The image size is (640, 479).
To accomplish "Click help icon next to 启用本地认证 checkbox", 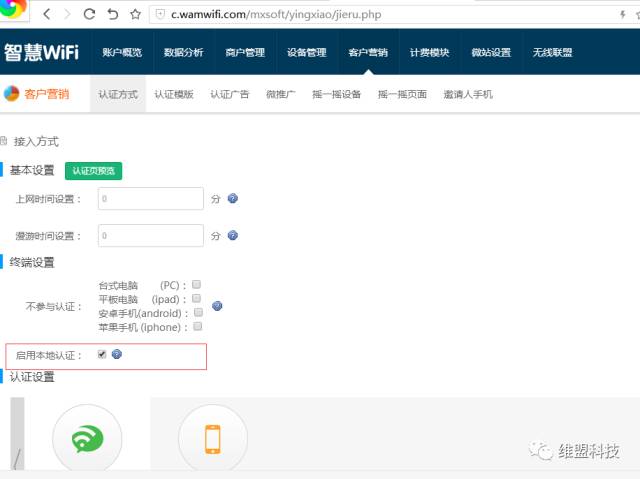I will pos(117,354).
